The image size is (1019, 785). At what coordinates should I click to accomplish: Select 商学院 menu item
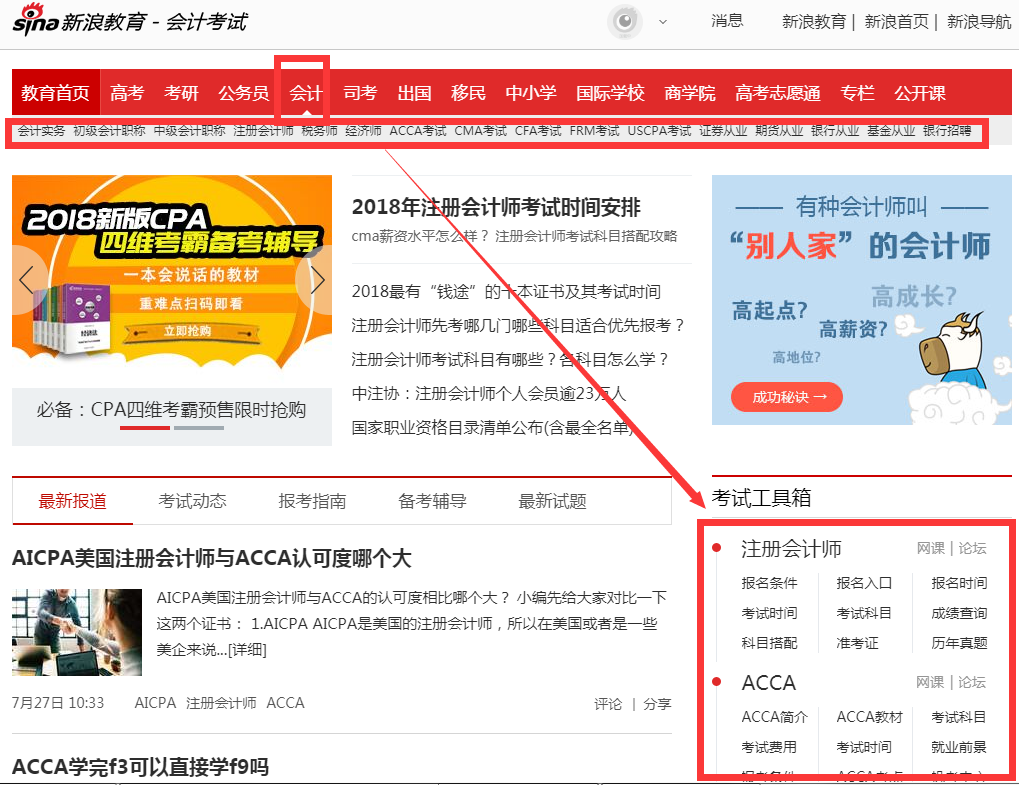click(x=690, y=93)
